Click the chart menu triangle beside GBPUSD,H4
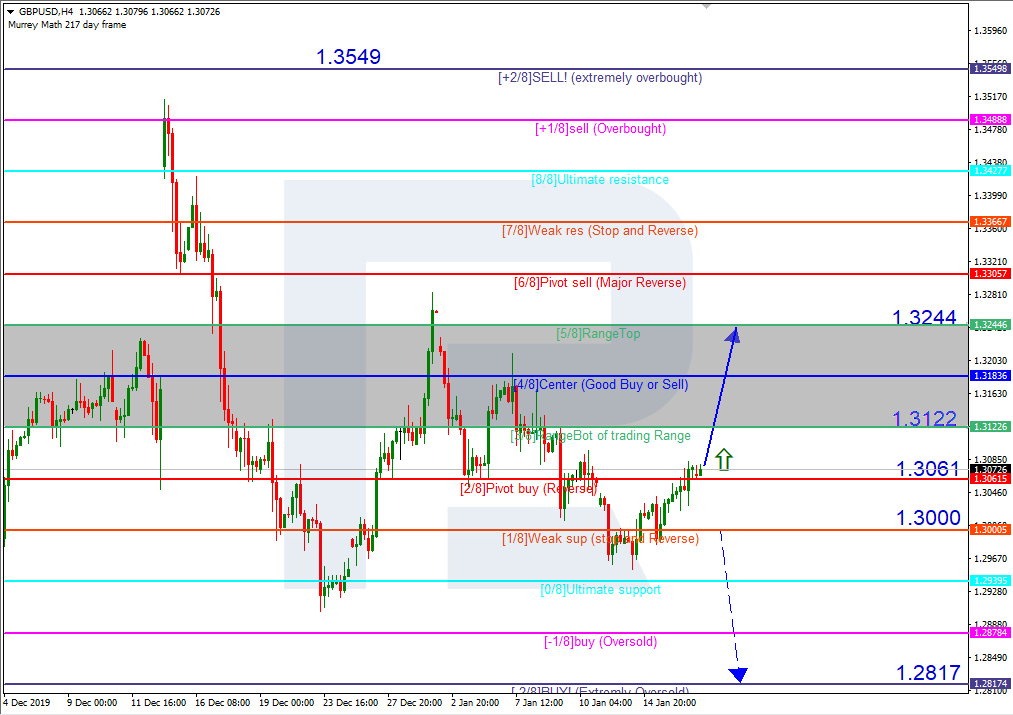This screenshot has width=1013, height=715. click(10, 12)
